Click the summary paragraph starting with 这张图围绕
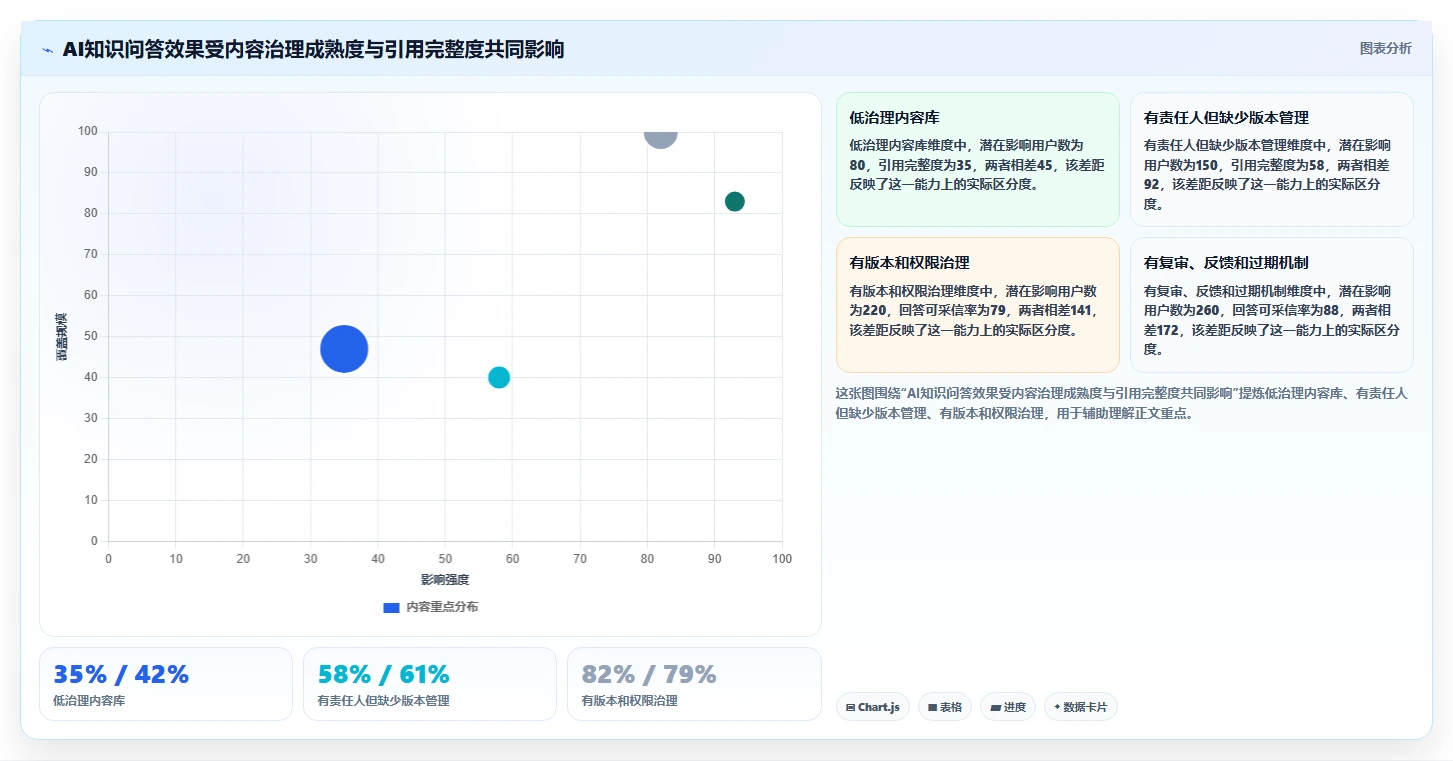 click(x=1121, y=403)
